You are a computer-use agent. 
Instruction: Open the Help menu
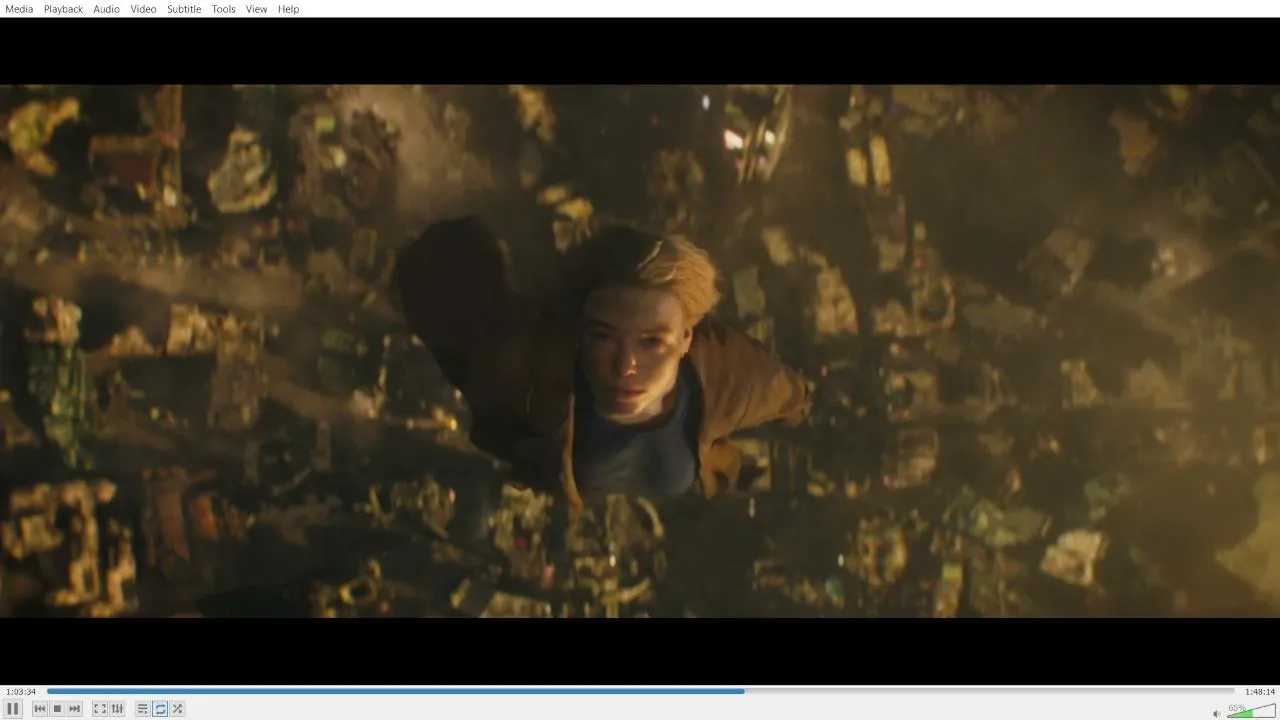tap(288, 9)
